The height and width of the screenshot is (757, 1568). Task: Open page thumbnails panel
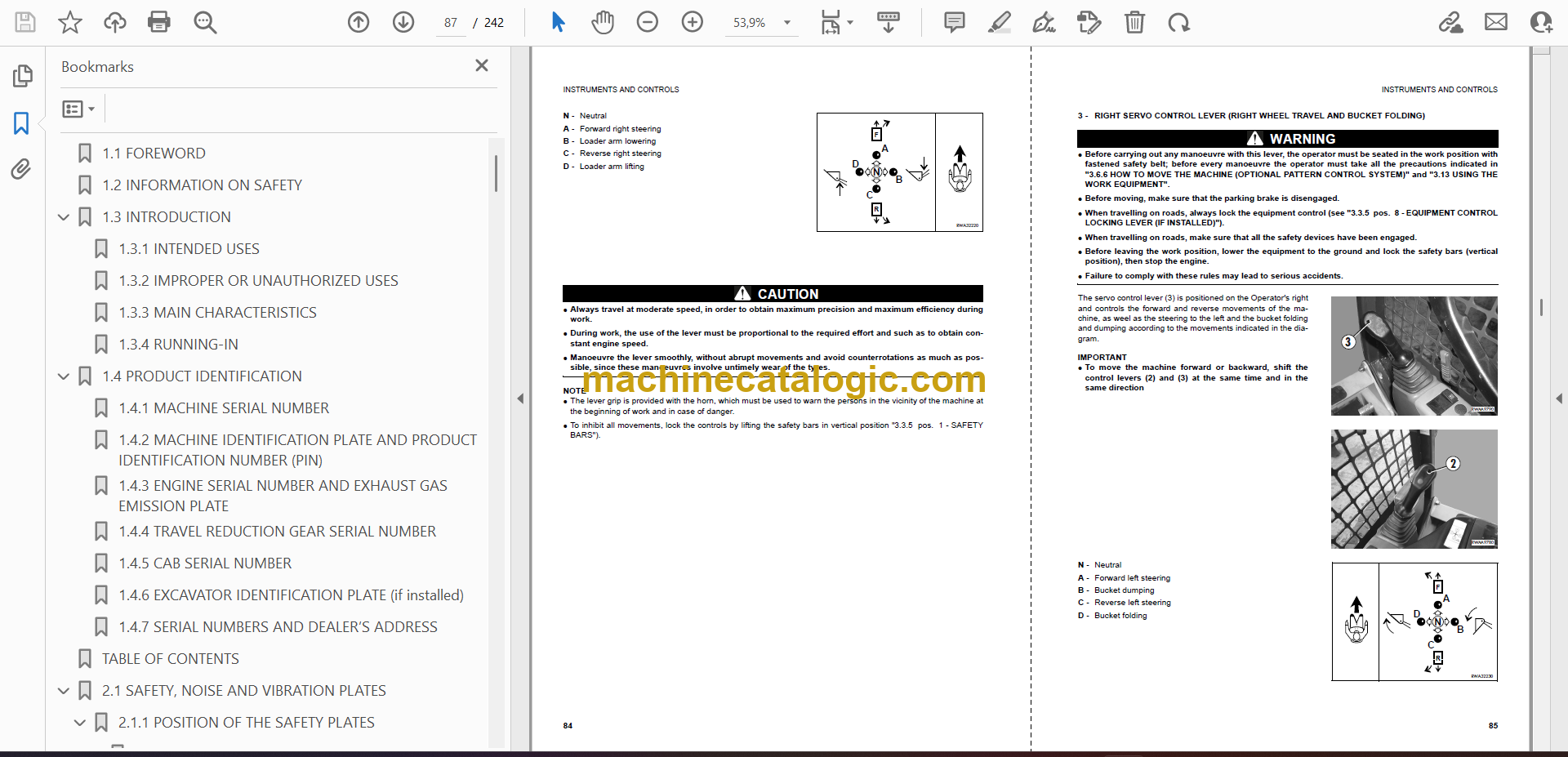(x=23, y=76)
